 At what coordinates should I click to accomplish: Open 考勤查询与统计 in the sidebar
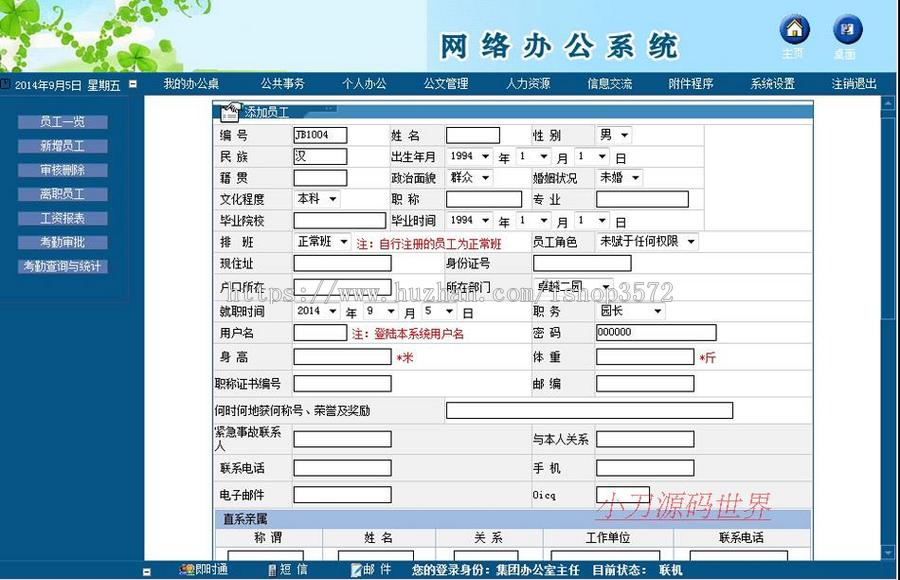tap(63, 267)
